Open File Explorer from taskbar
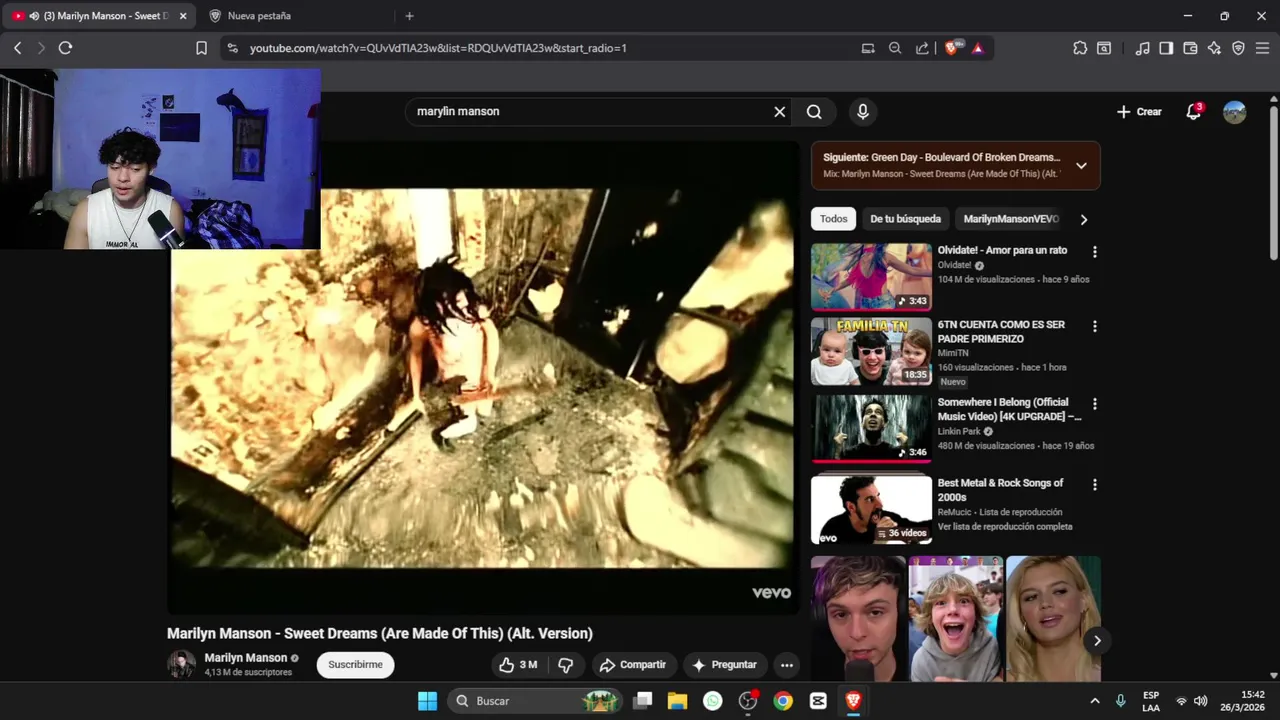Image resolution: width=1280 pixels, height=720 pixels. pyautogui.click(x=677, y=701)
